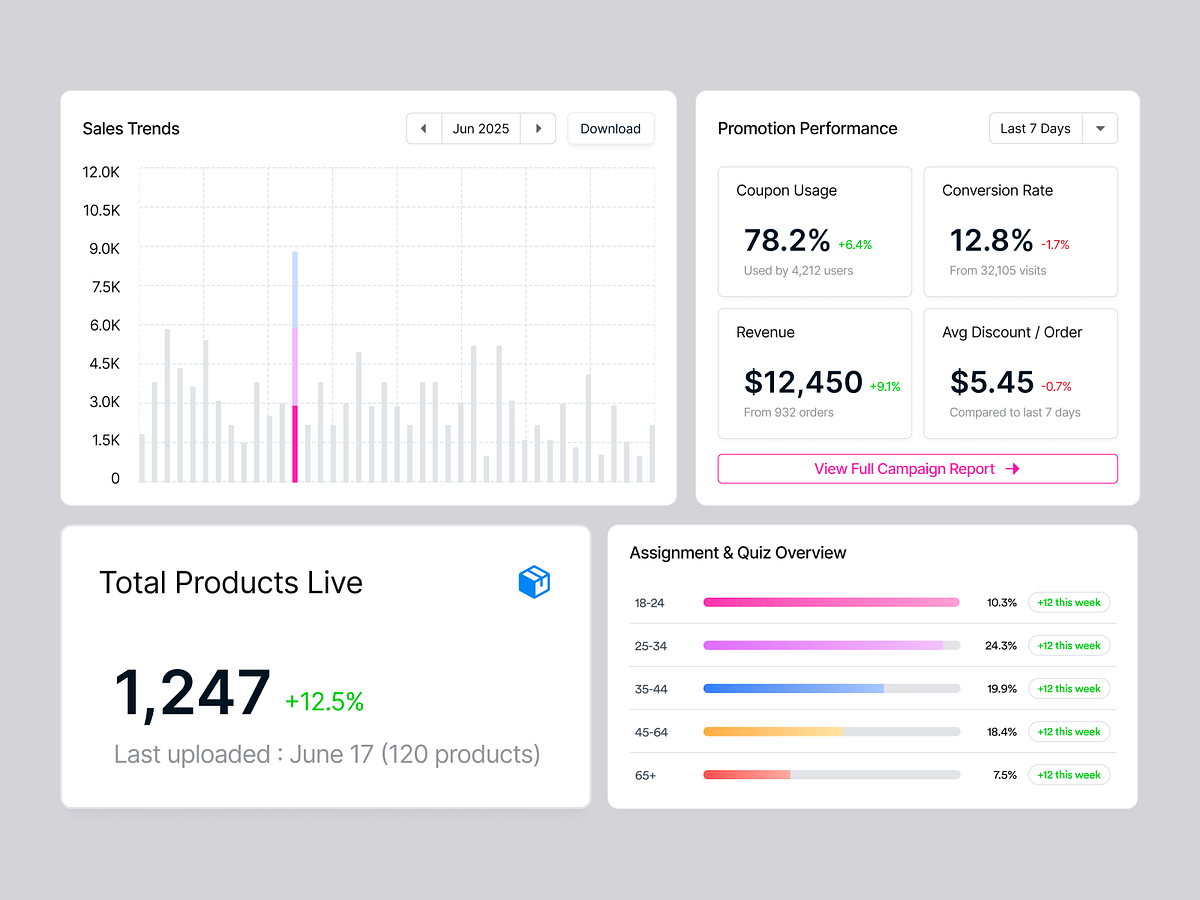The width and height of the screenshot is (1200, 900).
Task: Click the +12.5% products growth value
Action: coord(325,702)
